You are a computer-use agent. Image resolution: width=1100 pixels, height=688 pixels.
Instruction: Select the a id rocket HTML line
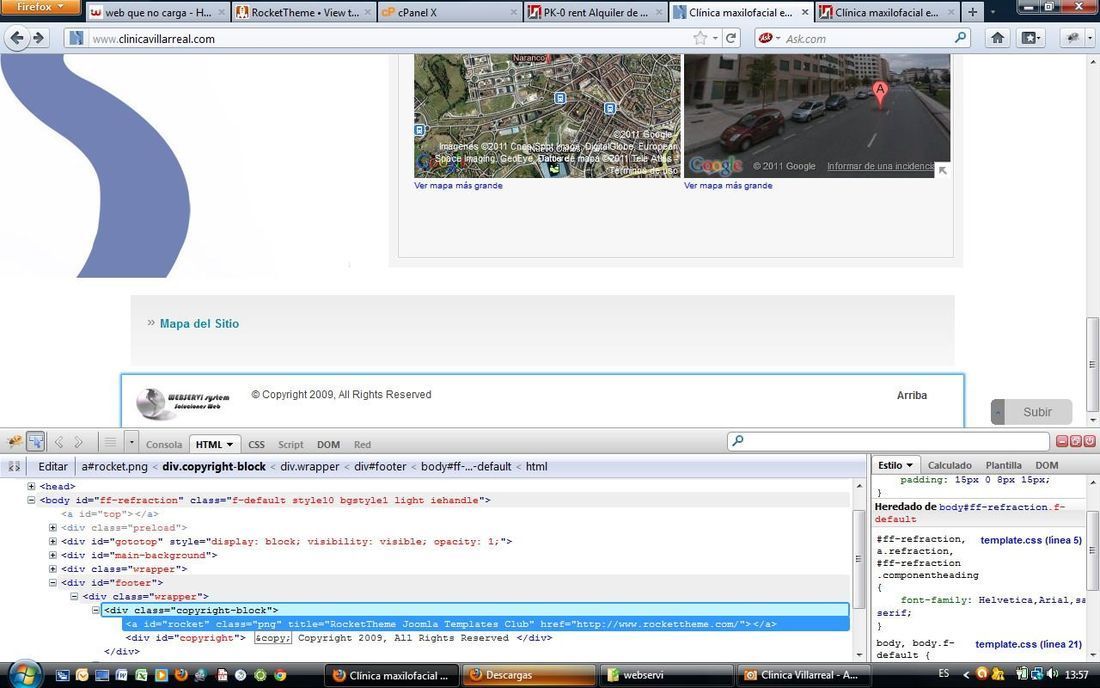click(x=451, y=624)
